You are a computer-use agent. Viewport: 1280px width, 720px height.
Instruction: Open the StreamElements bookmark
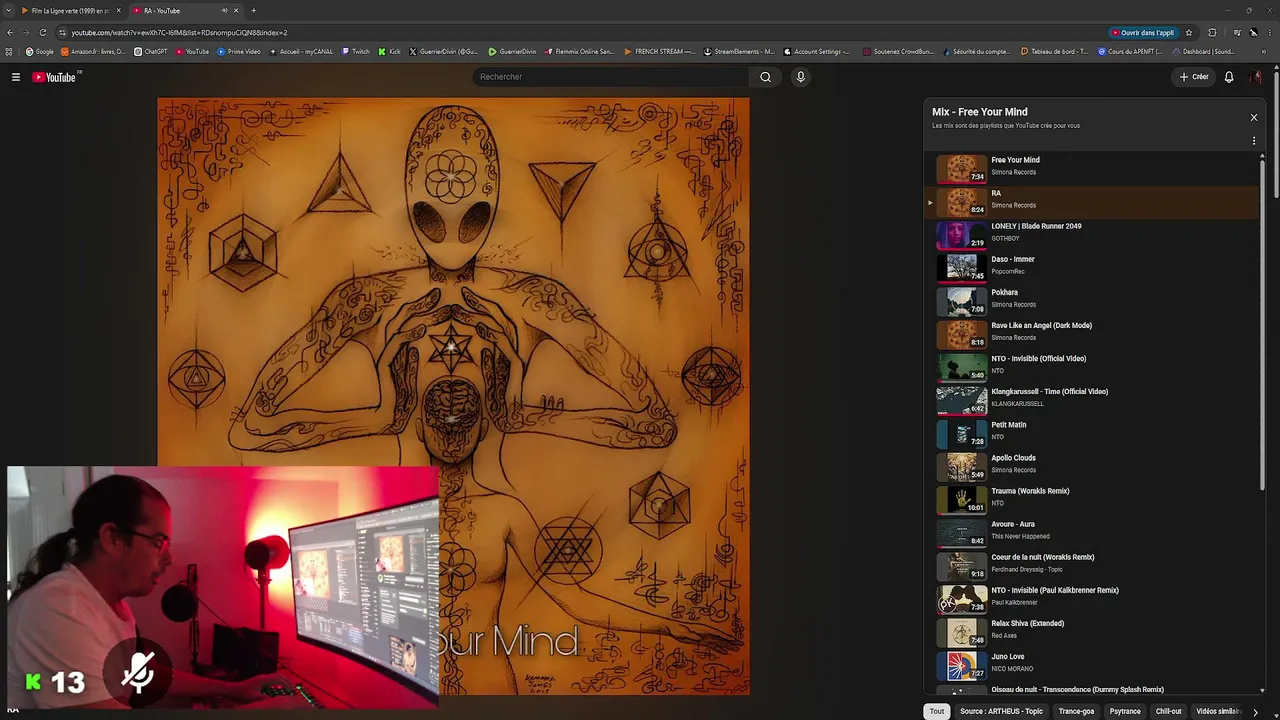(739, 51)
